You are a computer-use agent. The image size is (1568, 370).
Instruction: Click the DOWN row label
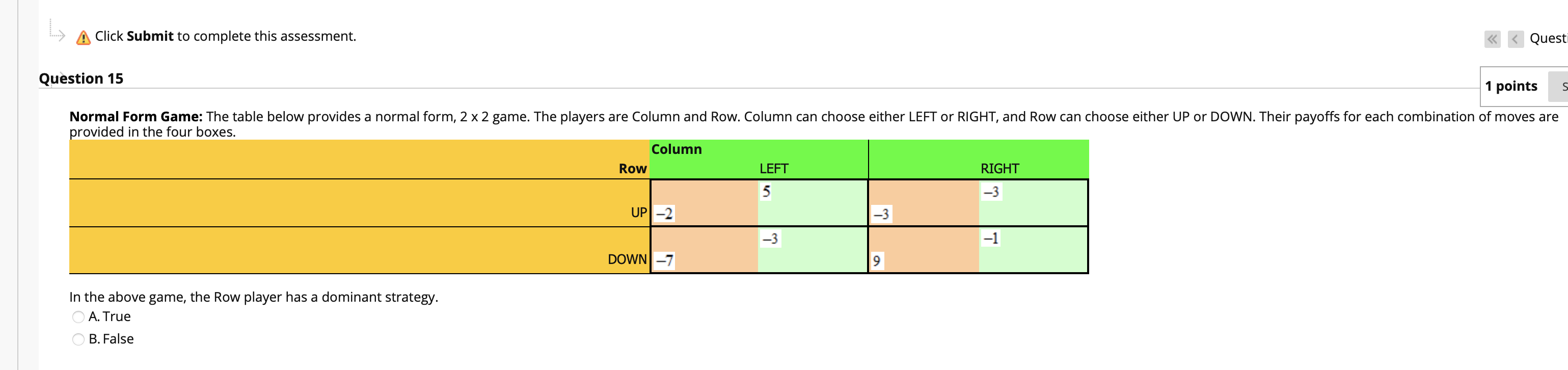tap(627, 259)
